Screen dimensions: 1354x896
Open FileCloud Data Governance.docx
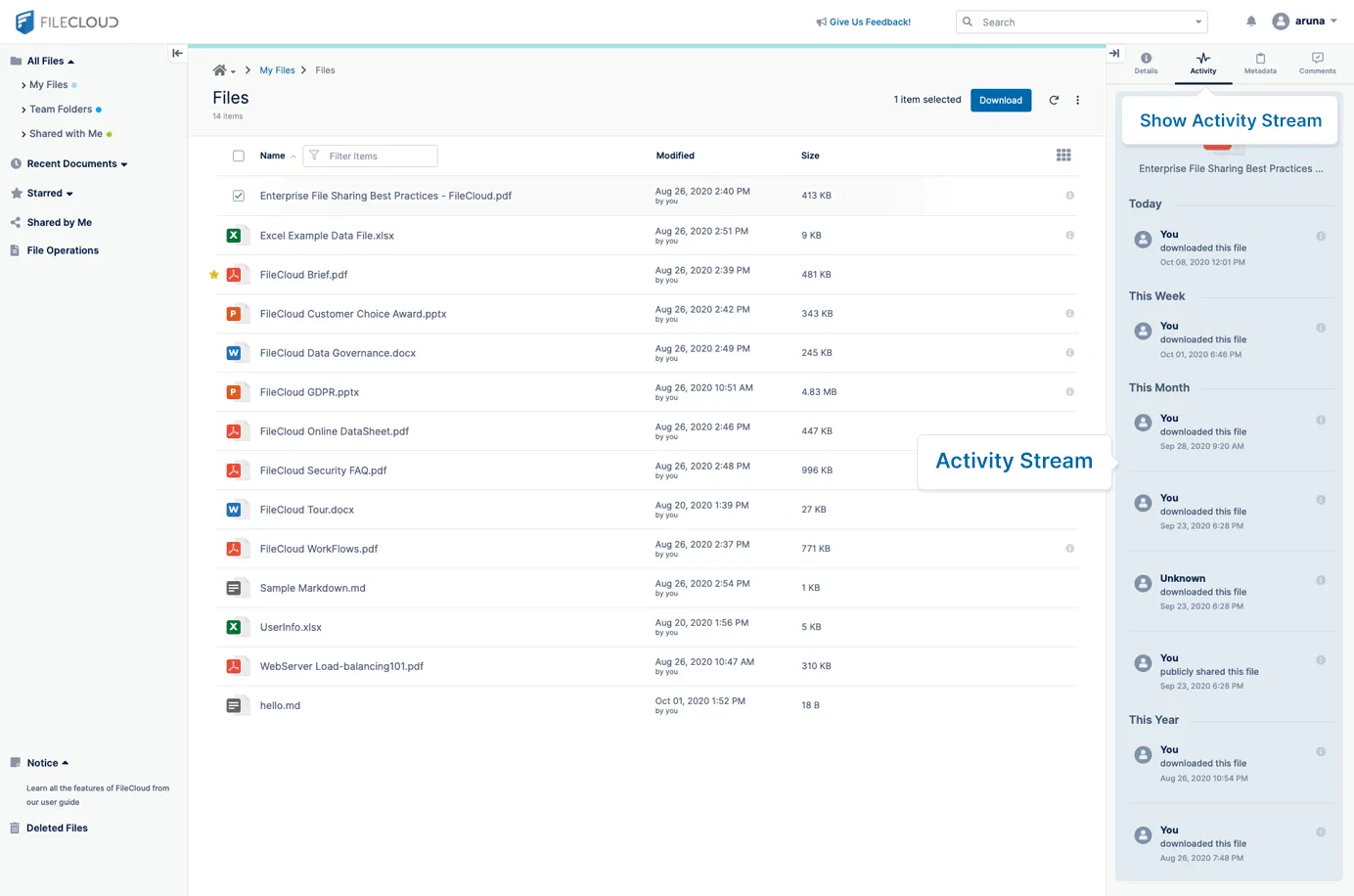[x=338, y=353]
